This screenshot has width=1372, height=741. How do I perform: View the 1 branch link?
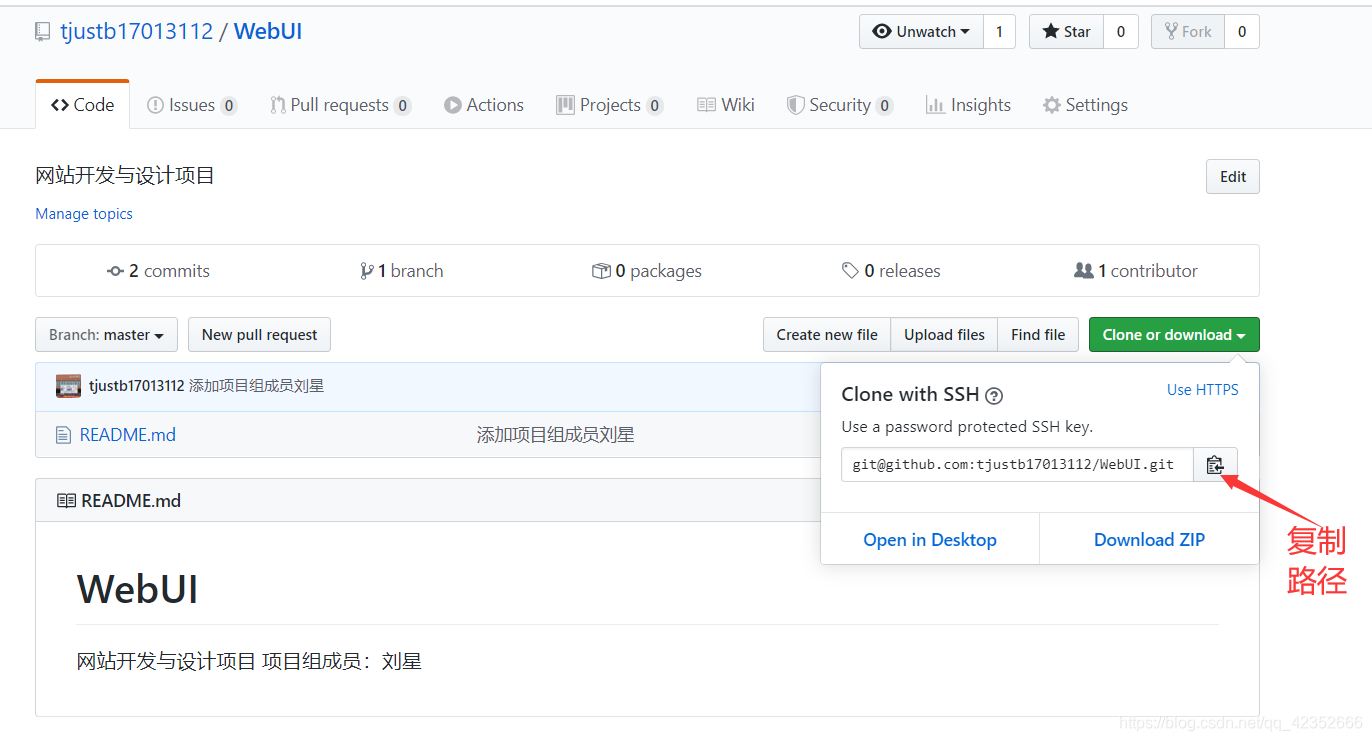click(402, 271)
